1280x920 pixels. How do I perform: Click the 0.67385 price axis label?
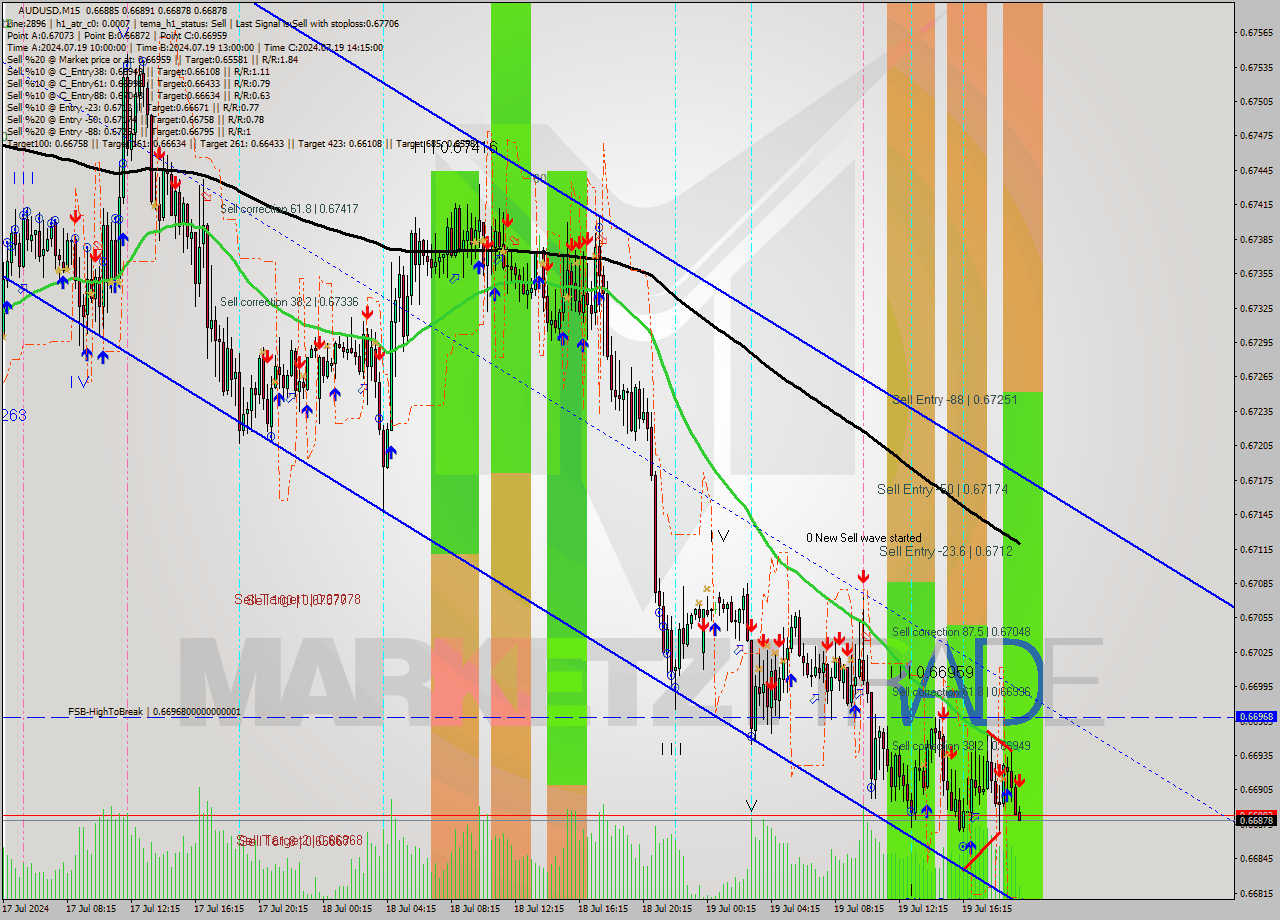[x=1256, y=239]
